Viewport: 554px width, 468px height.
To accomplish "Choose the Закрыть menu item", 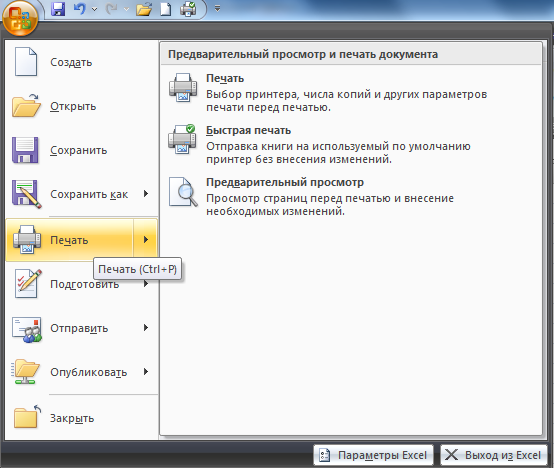I will [x=82, y=418].
